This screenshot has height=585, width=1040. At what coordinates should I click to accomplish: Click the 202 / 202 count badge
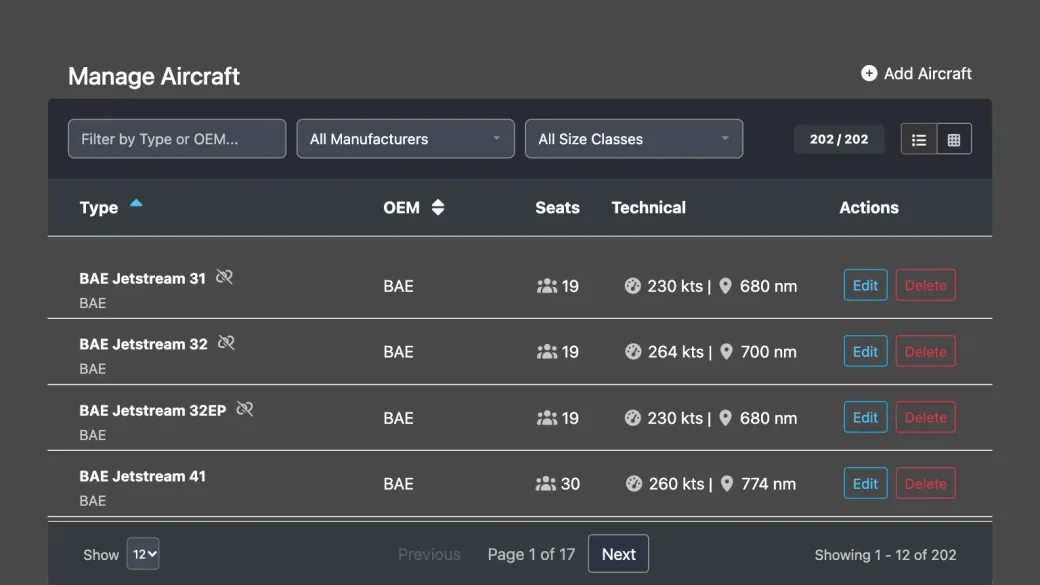(x=839, y=139)
